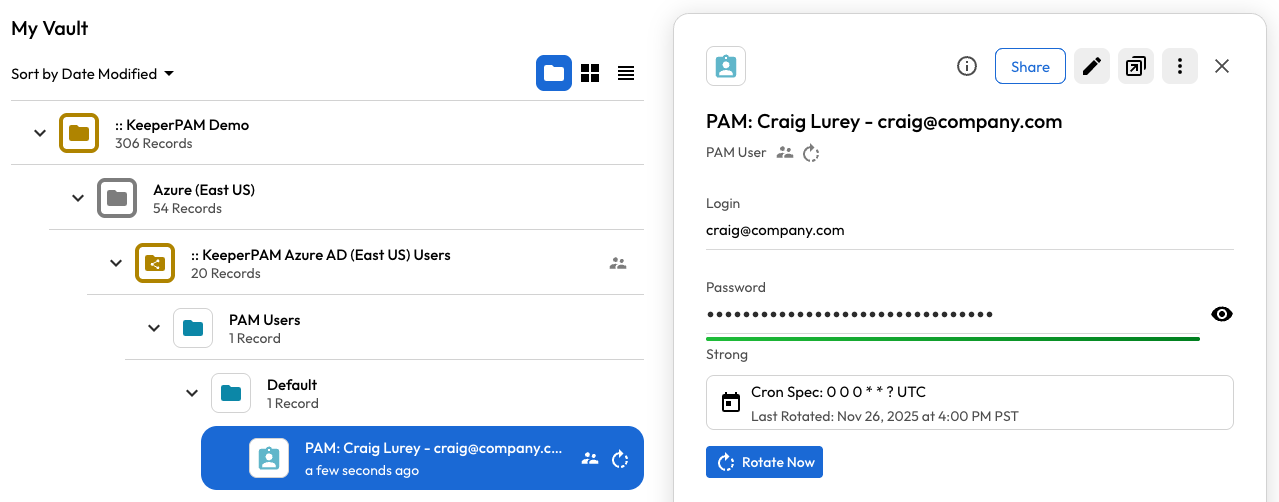
Task: Click rotation icon on selected vault record
Action: [620, 459]
